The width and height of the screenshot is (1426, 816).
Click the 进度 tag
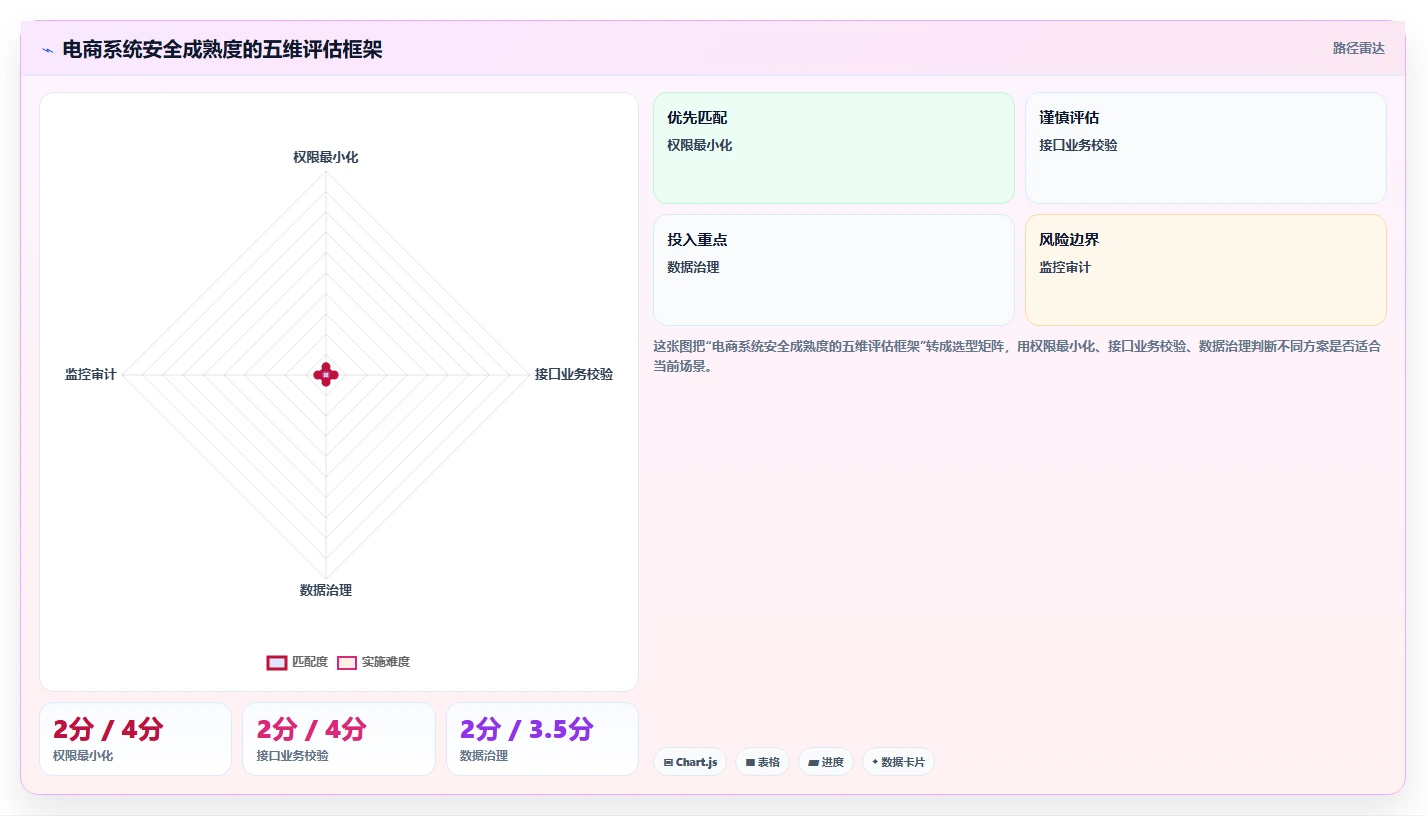click(x=826, y=762)
